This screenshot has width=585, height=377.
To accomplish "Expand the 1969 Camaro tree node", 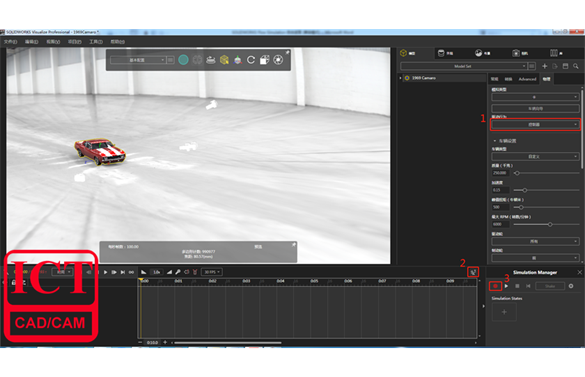I will click(401, 78).
